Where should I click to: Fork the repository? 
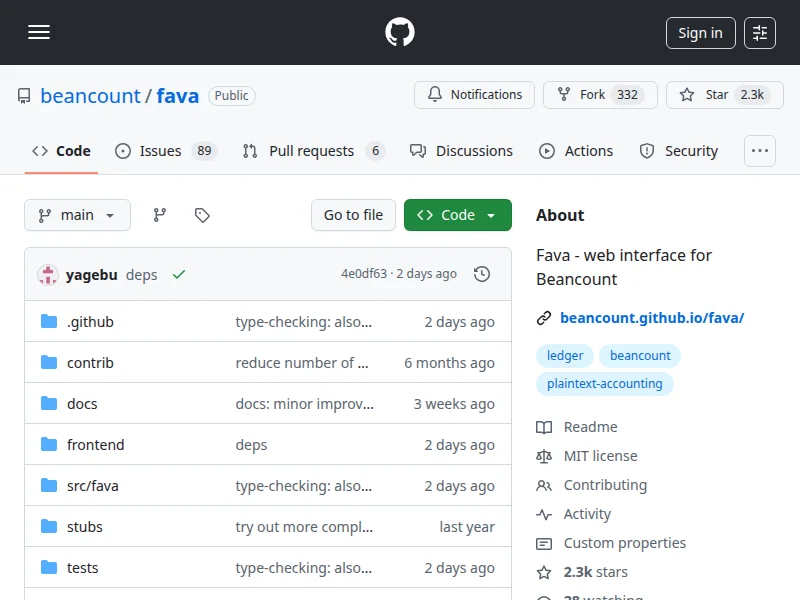592,95
